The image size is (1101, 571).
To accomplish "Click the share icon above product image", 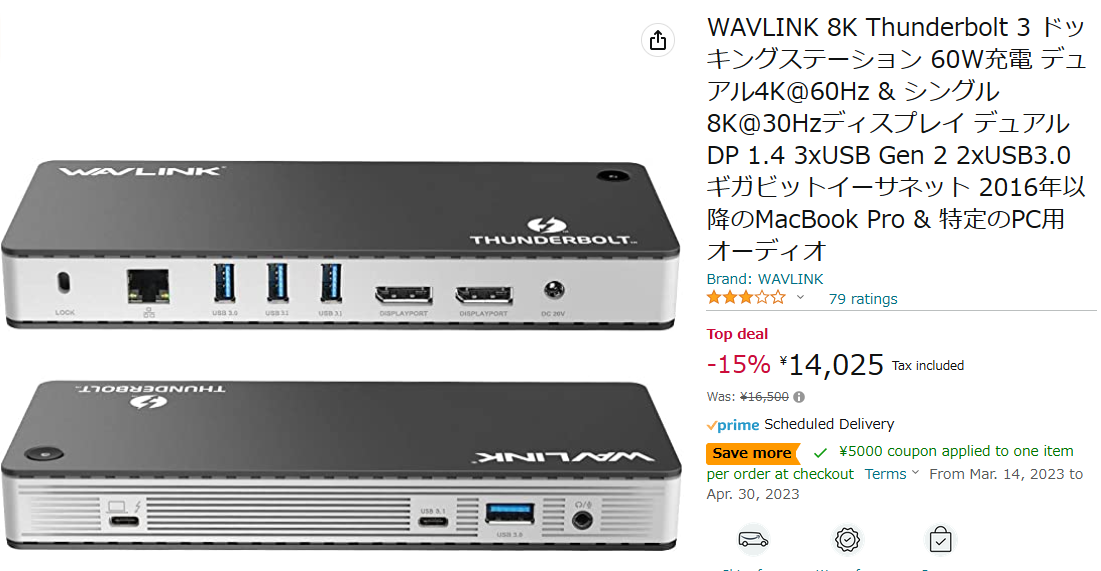I will [x=658, y=40].
